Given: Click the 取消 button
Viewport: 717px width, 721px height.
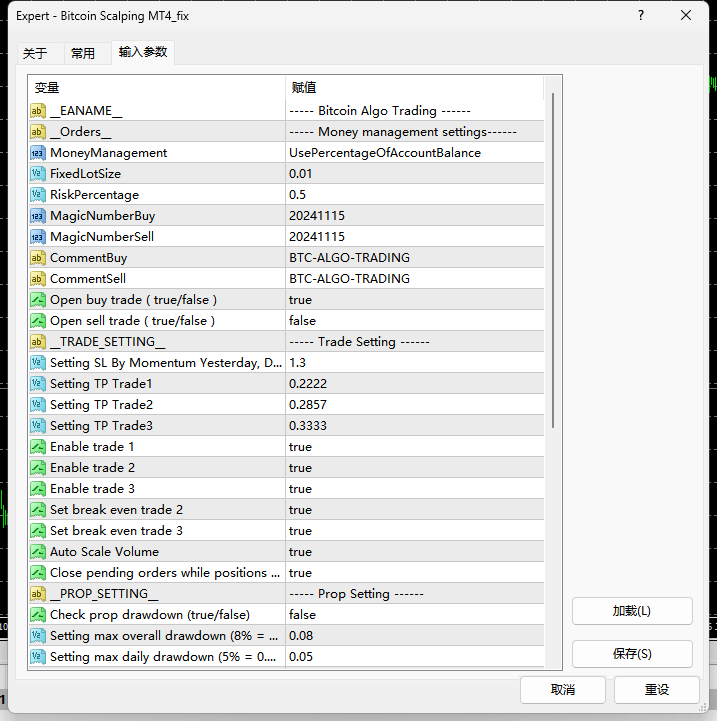Looking at the screenshot, I should (x=562, y=690).
